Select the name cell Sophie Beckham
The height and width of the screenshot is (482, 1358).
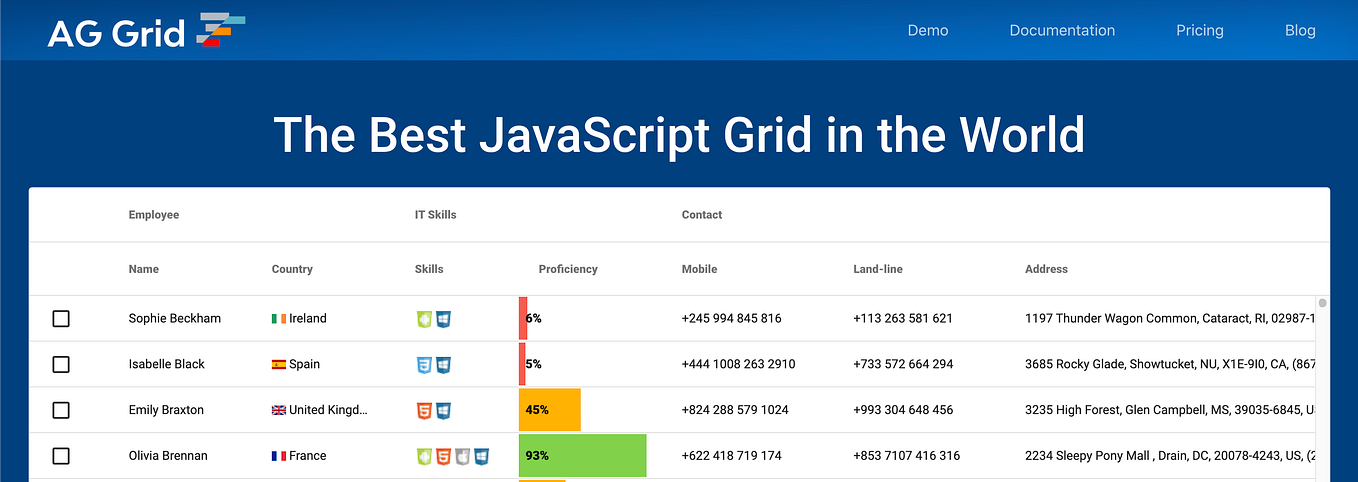tap(175, 318)
